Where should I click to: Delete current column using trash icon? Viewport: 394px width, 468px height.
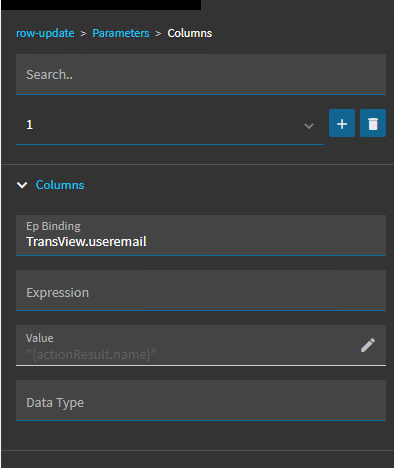(x=373, y=123)
